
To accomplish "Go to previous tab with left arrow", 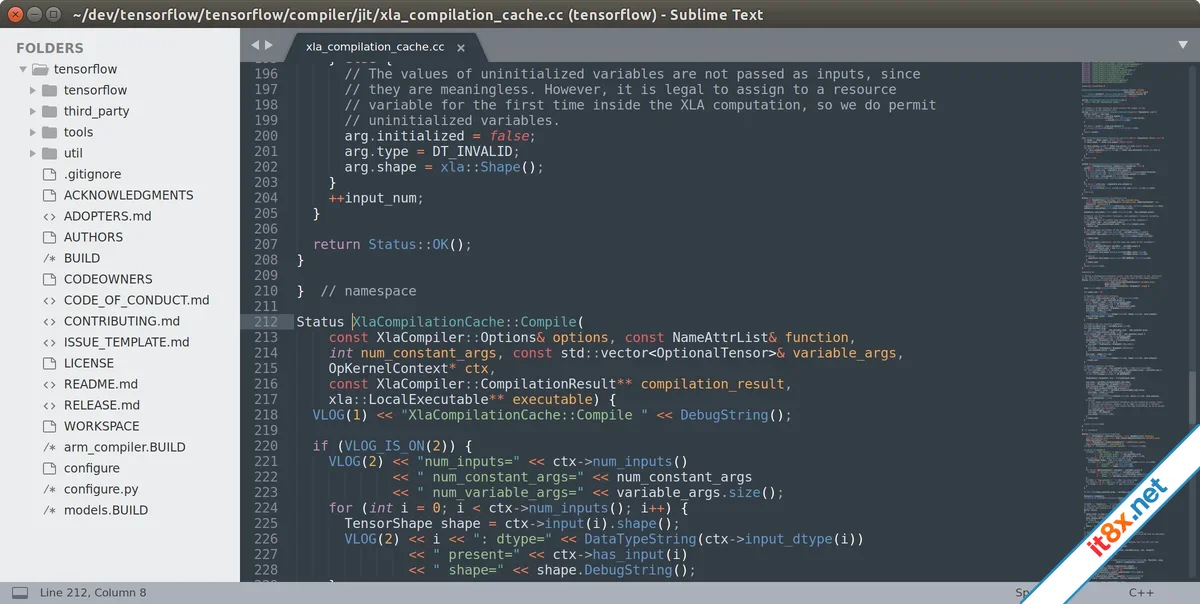I will coord(255,45).
